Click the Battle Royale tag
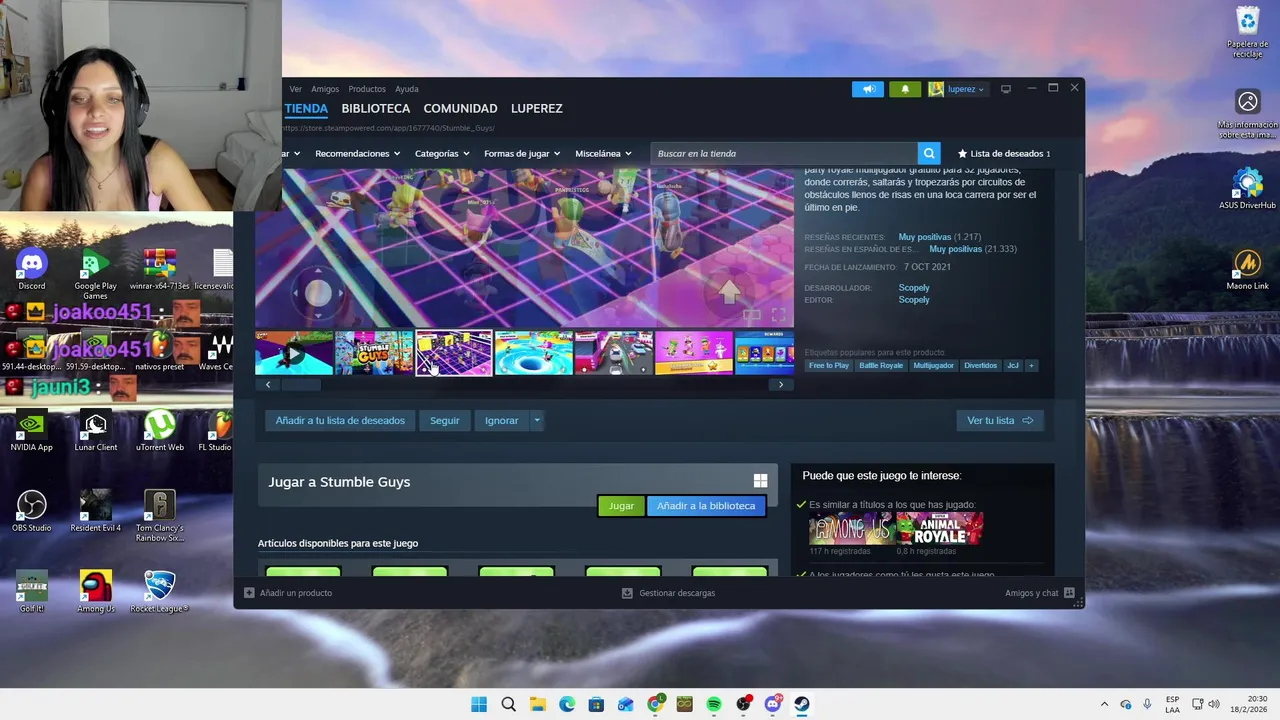This screenshot has height=720, width=1280. pos(881,365)
